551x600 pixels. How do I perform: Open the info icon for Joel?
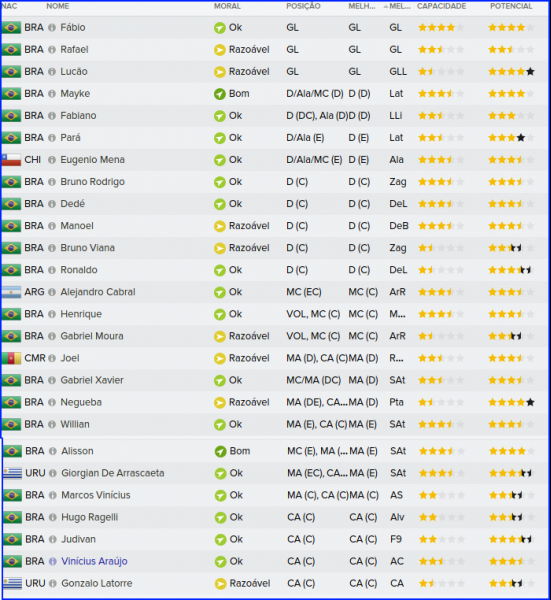click(52, 359)
